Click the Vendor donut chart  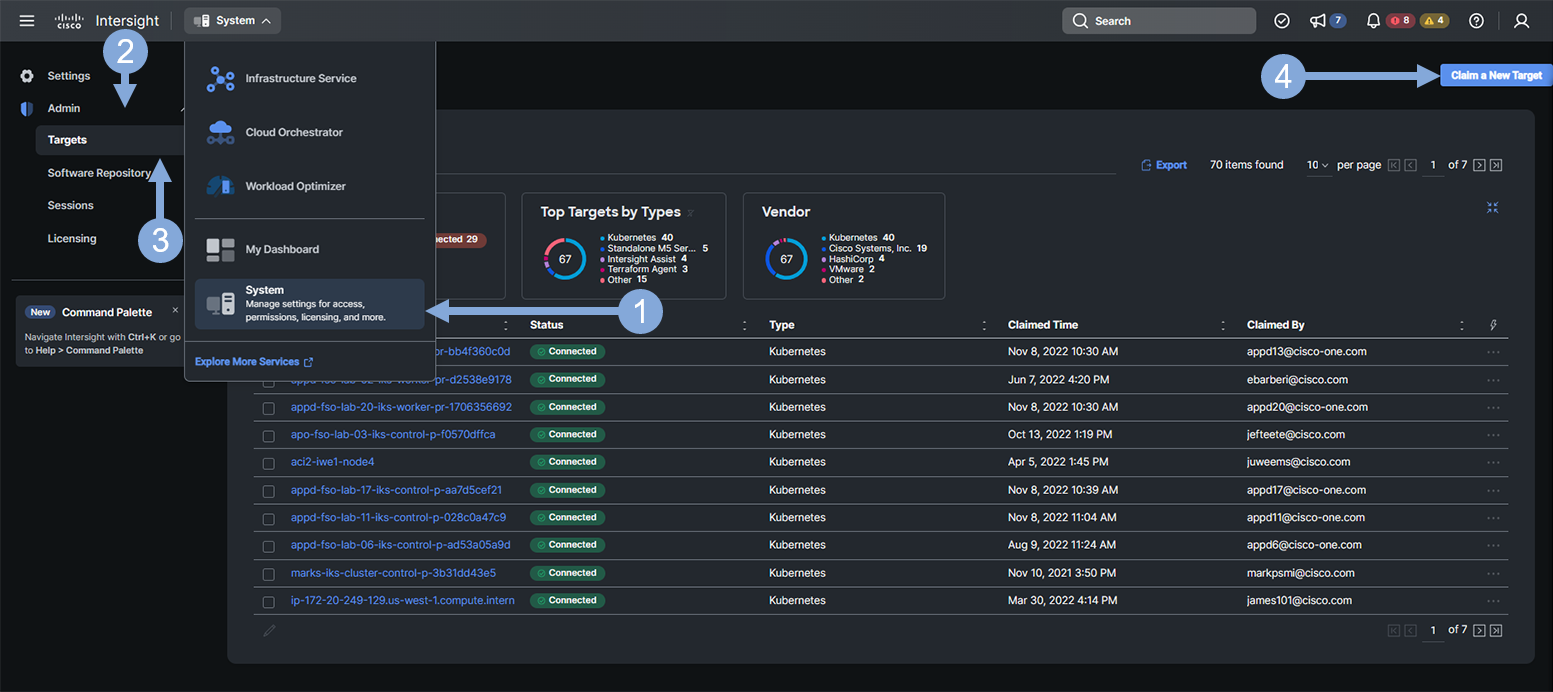coord(786,259)
